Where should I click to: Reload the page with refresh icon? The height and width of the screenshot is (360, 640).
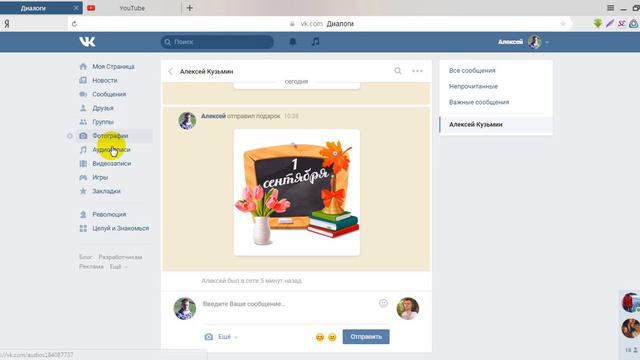pos(74,24)
